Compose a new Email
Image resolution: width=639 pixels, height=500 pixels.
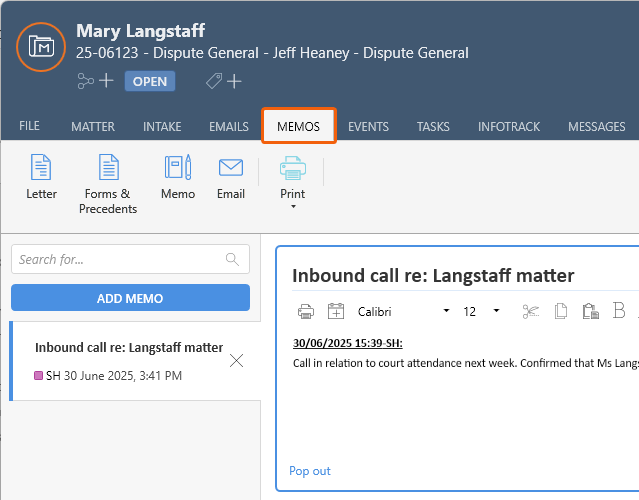pyautogui.click(x=231, y=177)
